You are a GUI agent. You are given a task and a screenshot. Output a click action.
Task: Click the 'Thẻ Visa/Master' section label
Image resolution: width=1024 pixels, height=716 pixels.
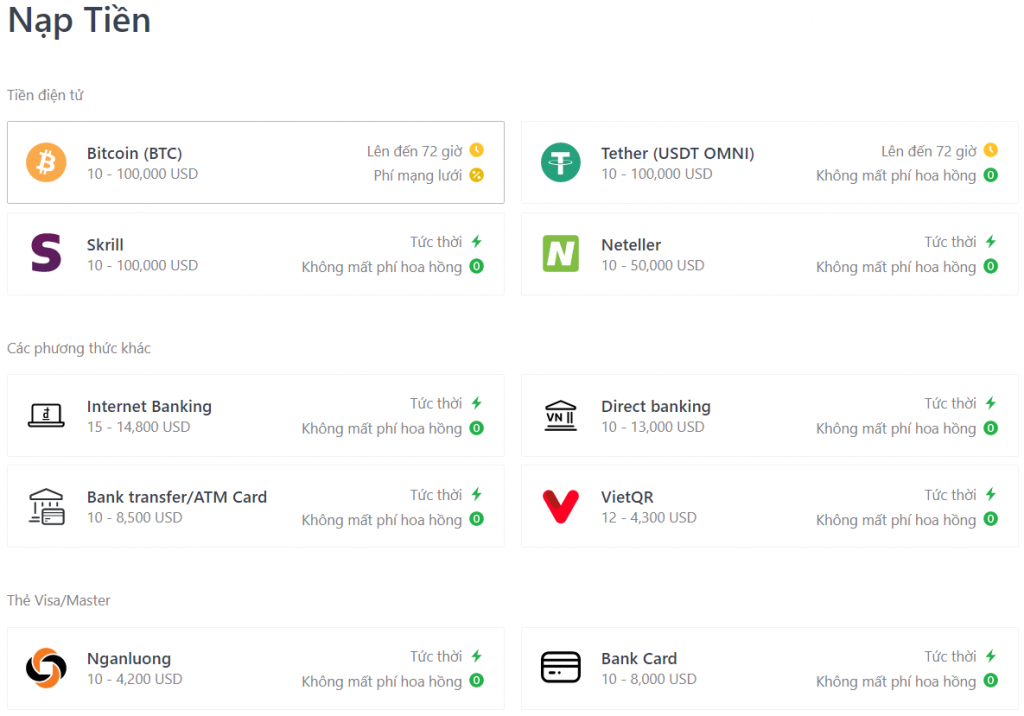point(59,600)
